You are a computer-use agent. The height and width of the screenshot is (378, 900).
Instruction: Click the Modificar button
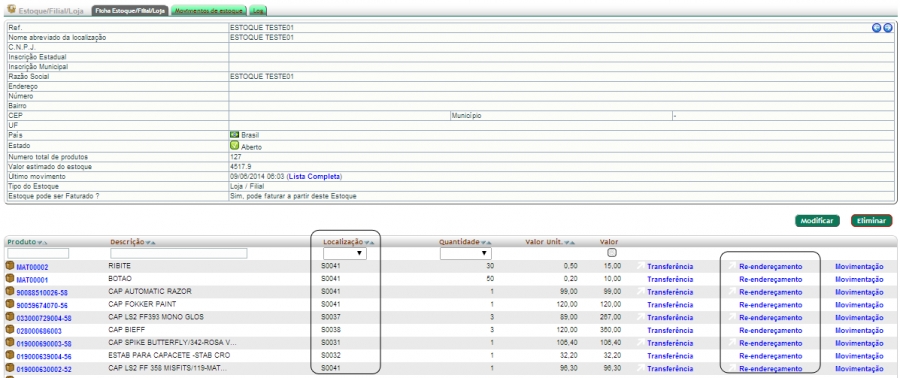817,221
